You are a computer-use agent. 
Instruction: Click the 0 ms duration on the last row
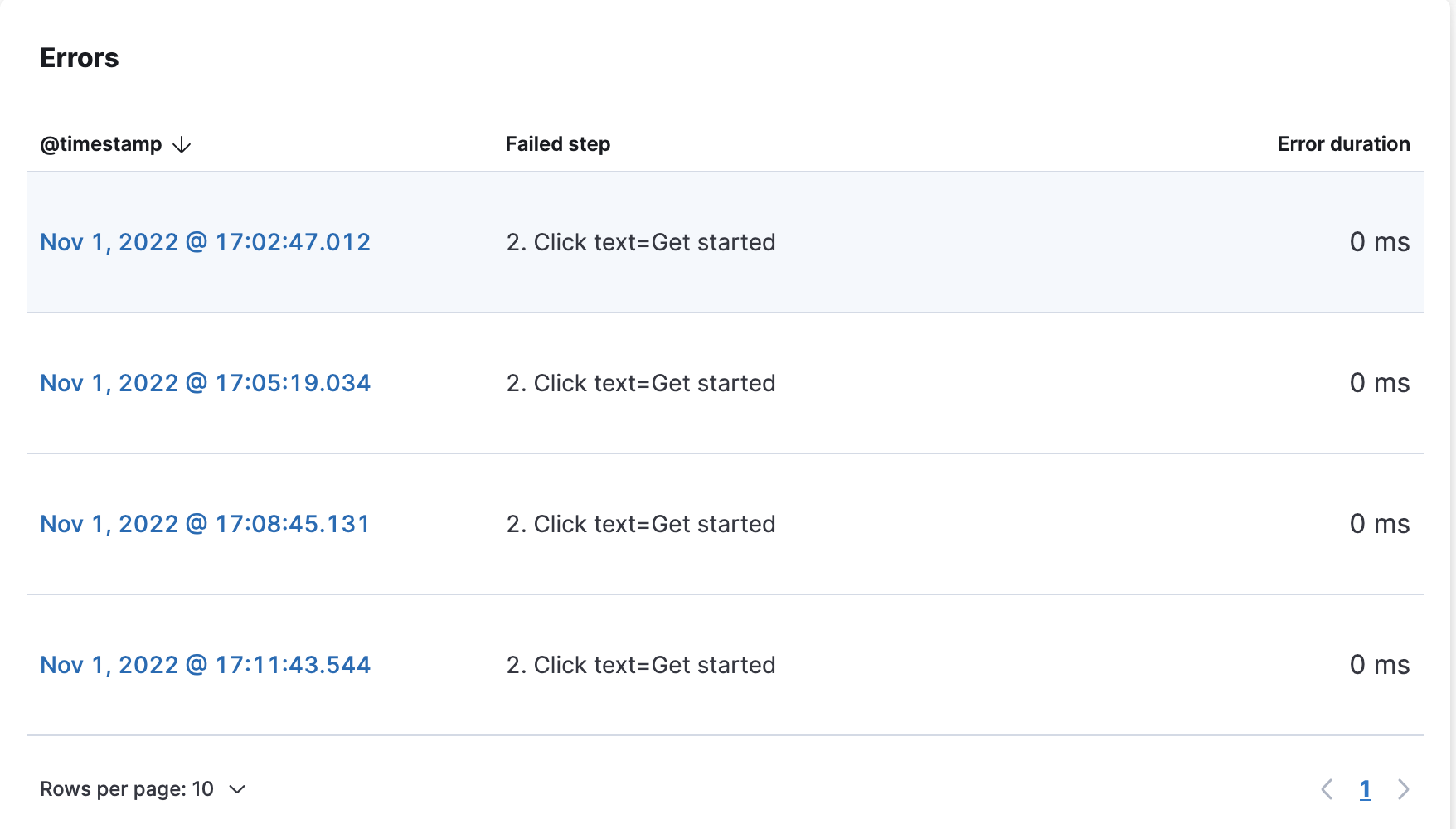1380,664
